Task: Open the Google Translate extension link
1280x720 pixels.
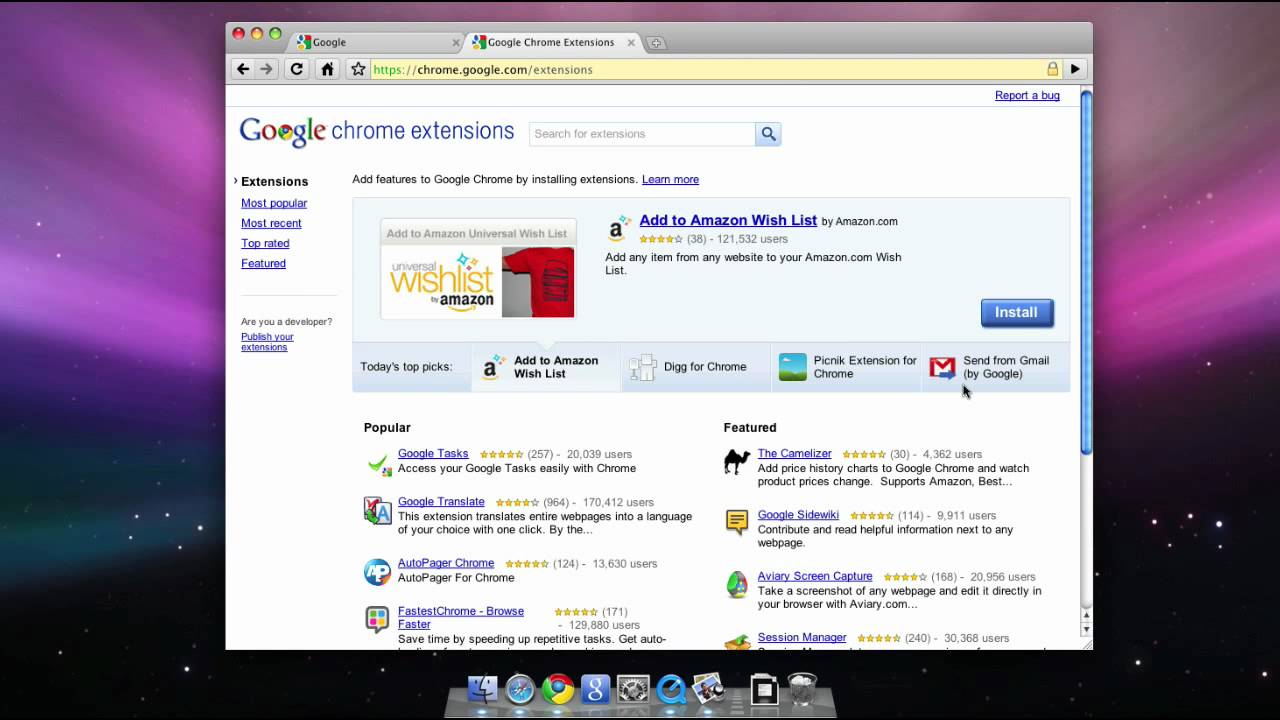Action: (441, 502)
